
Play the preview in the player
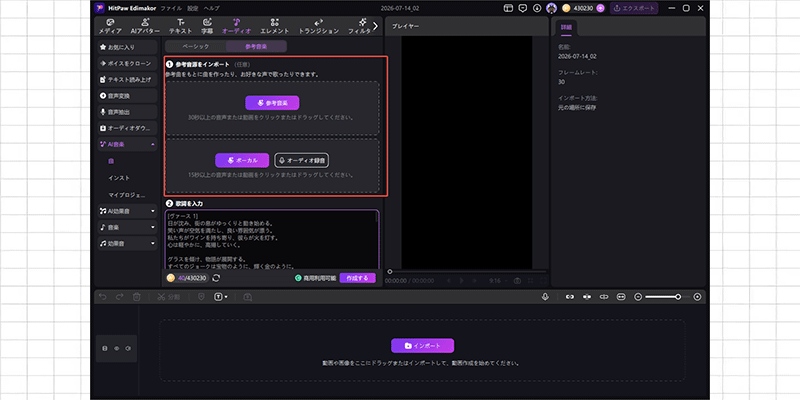(462, 281)
